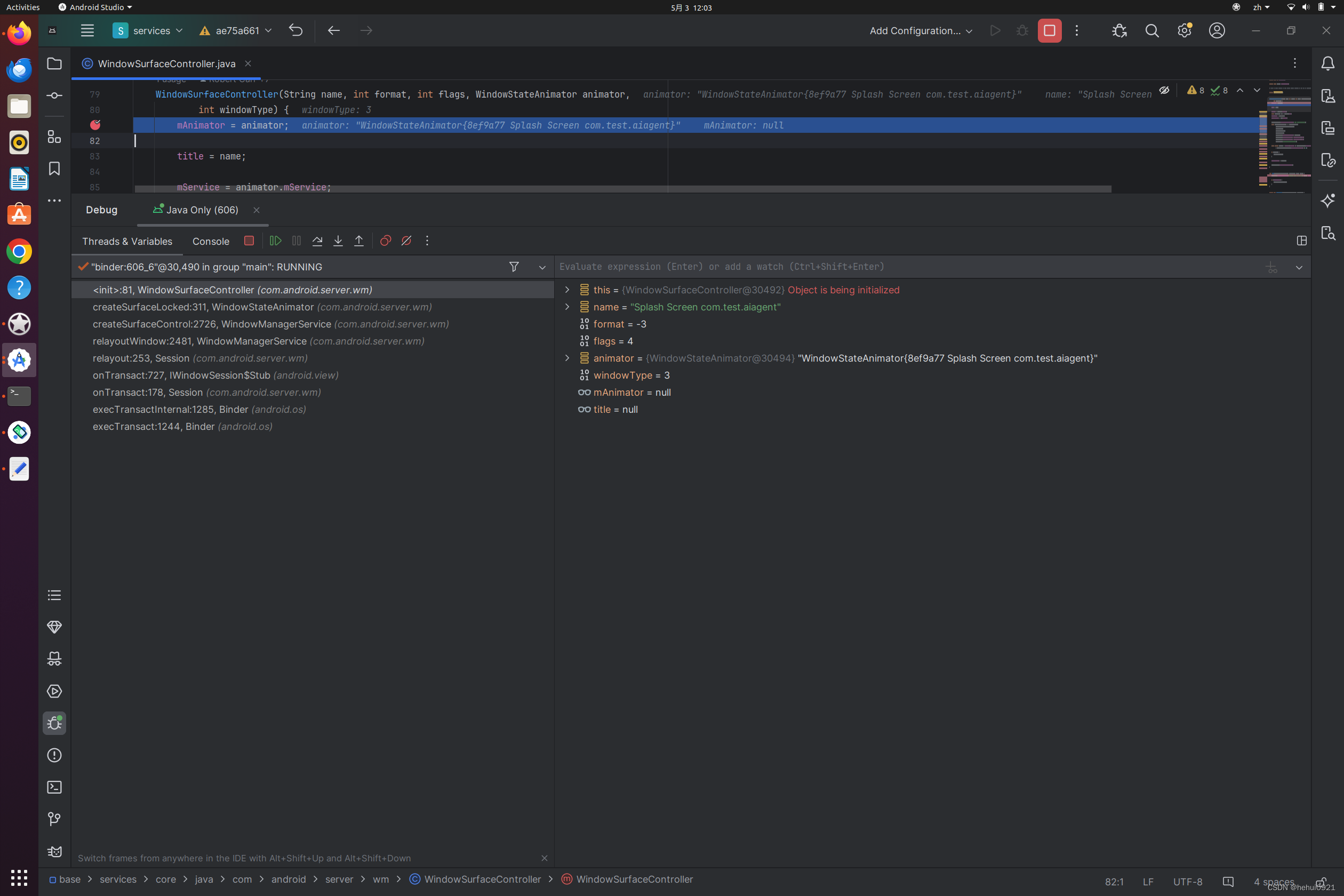Open the Android Studio app menu in top bar
1344x896 pixels.
coord(95,7)
